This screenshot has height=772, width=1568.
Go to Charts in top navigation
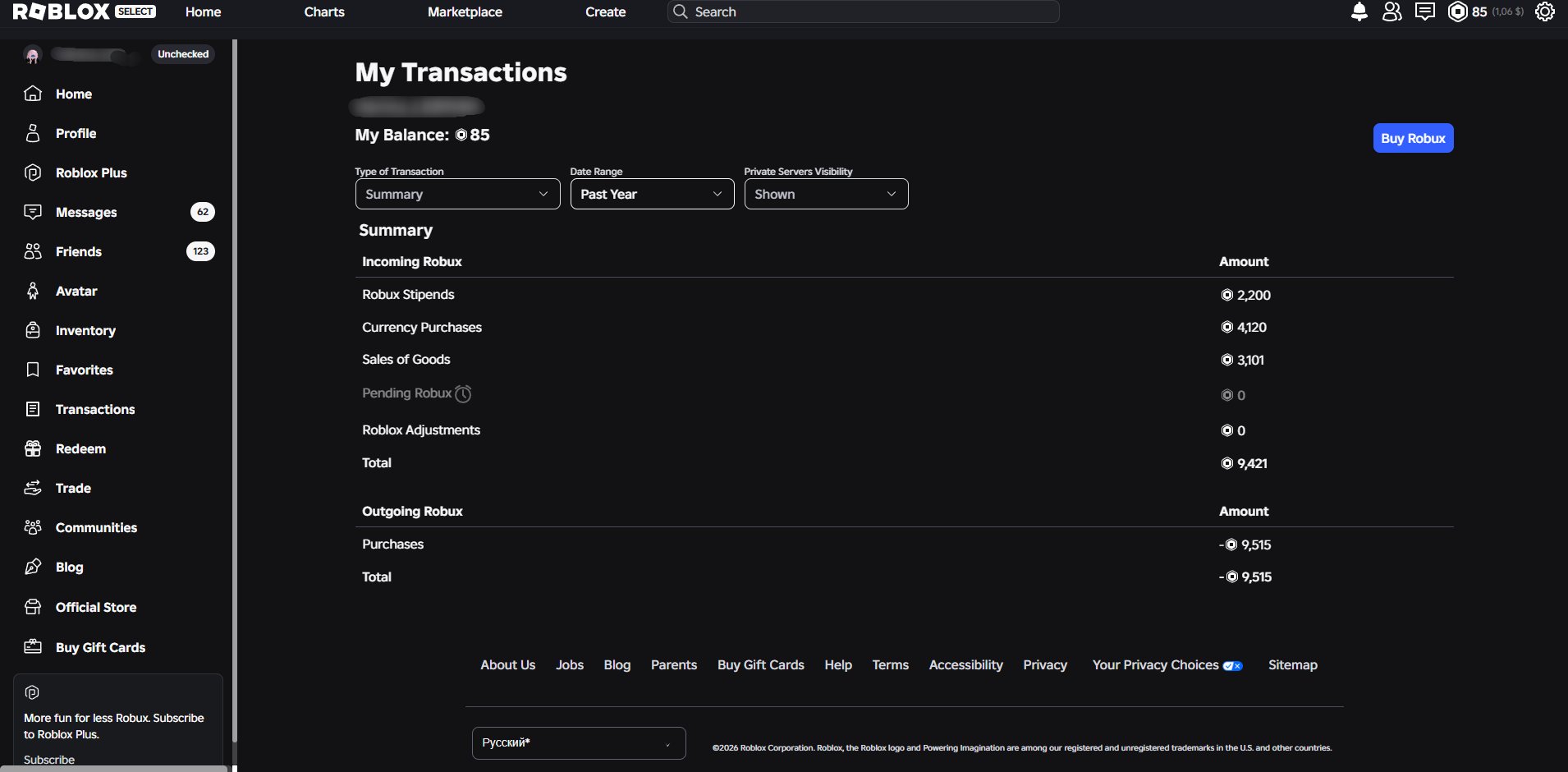(x=324, y=11)
